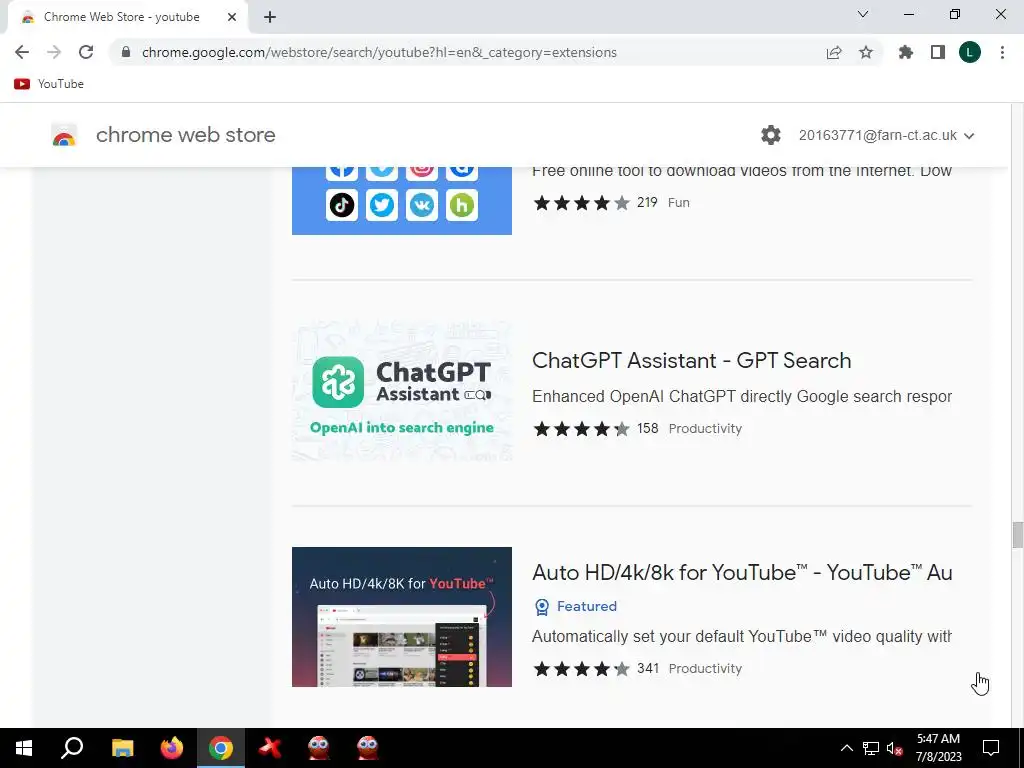
Task: Click the lock icon in address bar
Action: [x=126, y=52]
